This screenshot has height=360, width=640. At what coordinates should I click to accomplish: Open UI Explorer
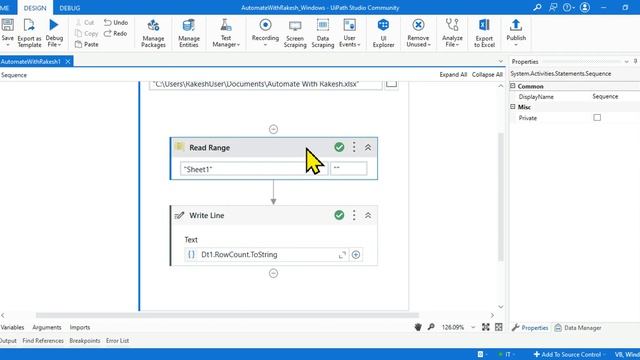(383, 33)
